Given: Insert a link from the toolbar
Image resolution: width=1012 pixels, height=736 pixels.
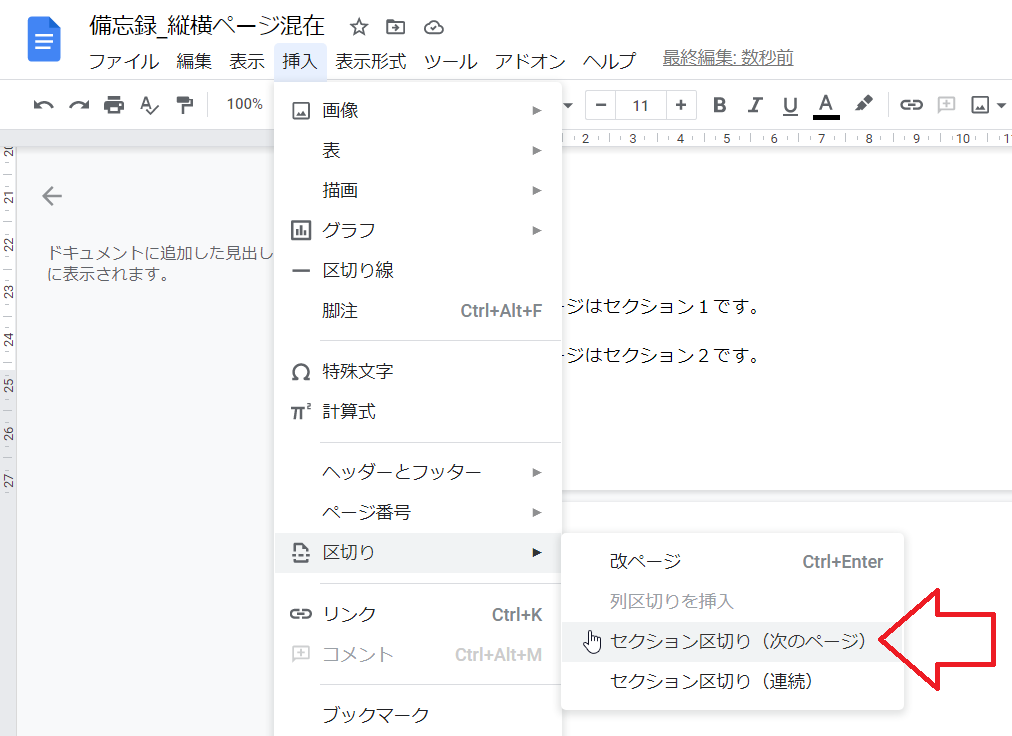Looking at the screenshot, I should (911, 105).
